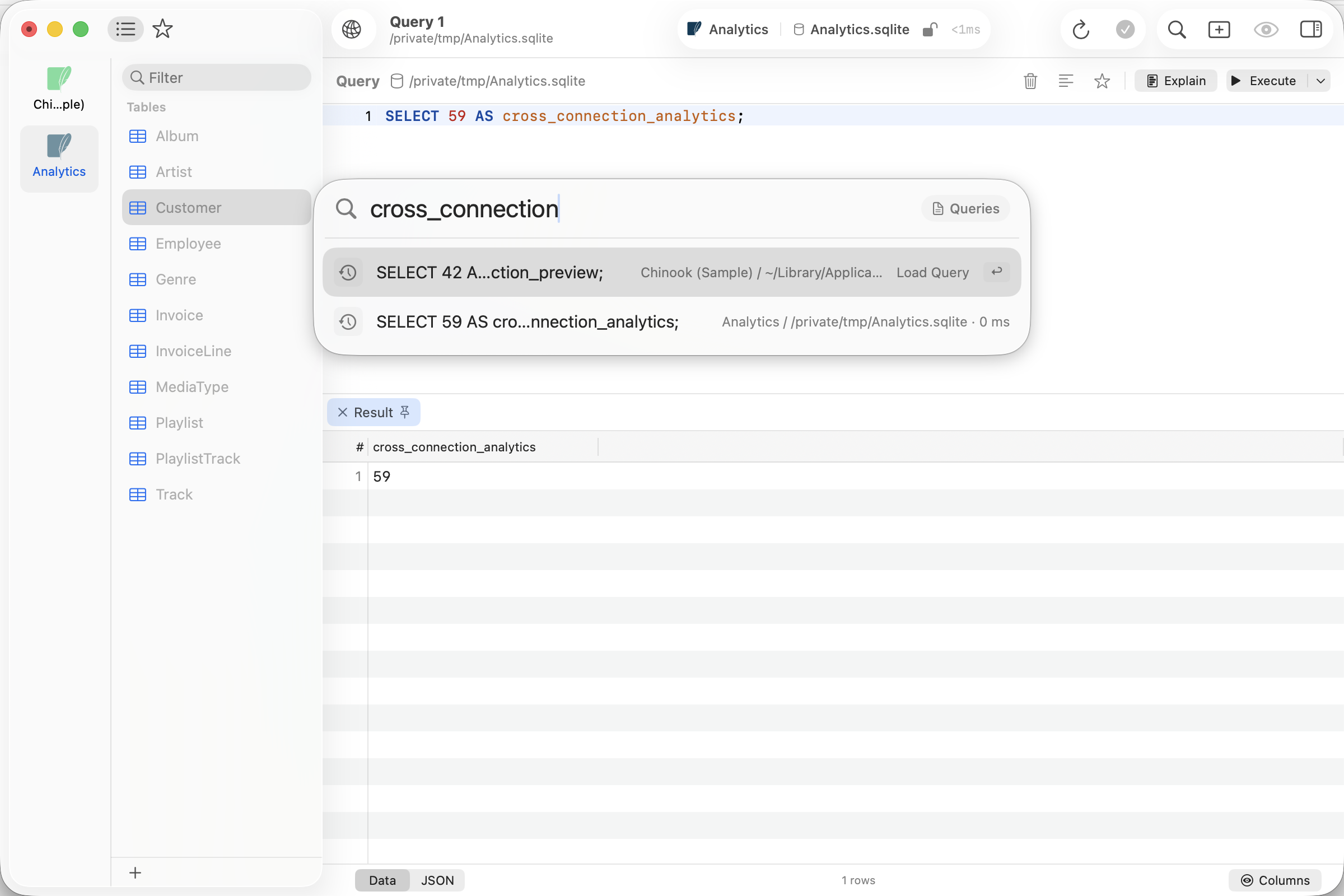Click the new tab plus icon
The width and height of the screenshot is (1344, 896).
tap(1219, 29)
